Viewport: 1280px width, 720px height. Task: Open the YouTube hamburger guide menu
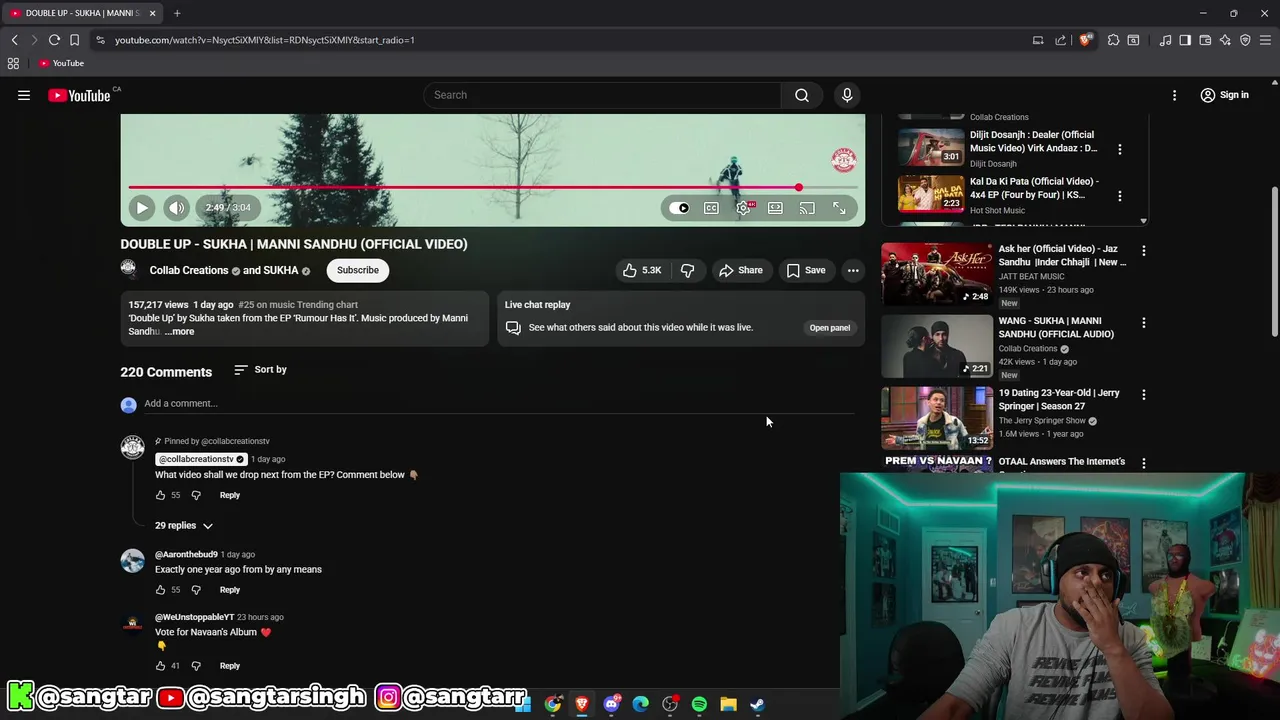24,95
